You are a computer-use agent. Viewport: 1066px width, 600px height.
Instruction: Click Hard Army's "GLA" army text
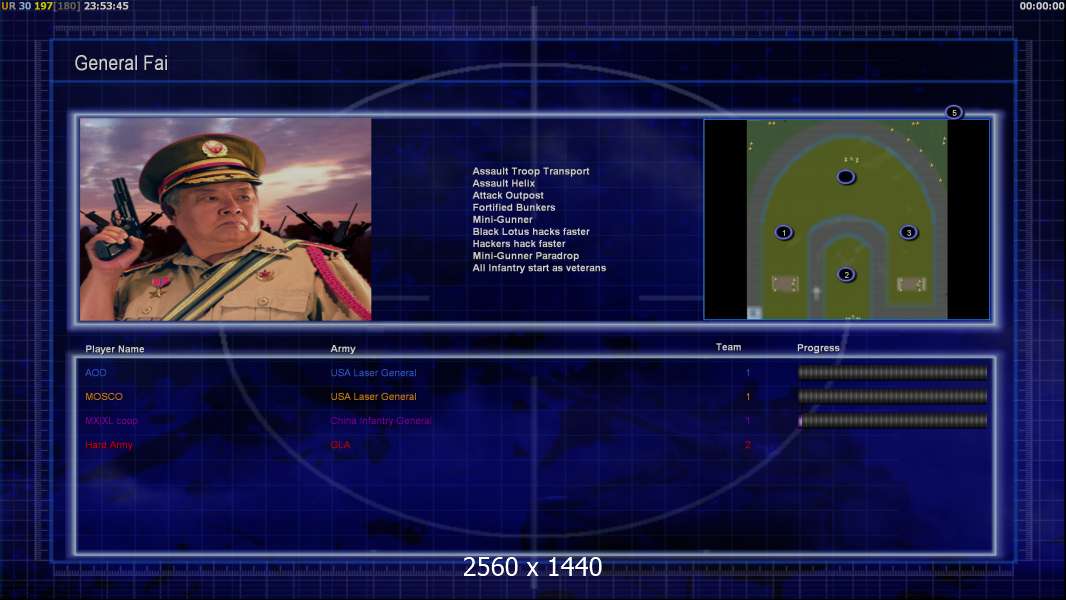click(x=341, y=444)
